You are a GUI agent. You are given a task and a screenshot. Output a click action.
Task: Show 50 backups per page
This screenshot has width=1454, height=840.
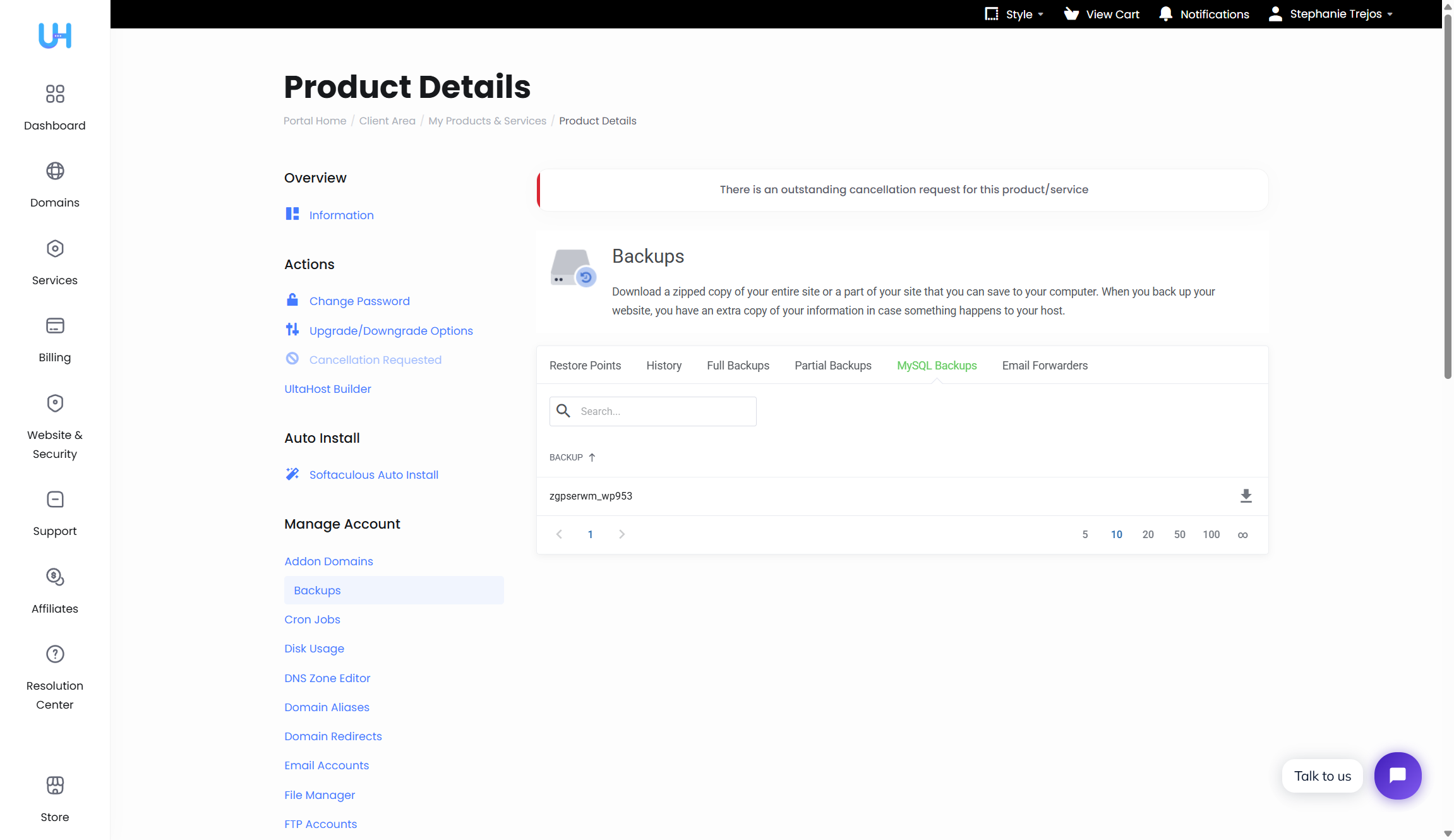(x=1179, y=535)
